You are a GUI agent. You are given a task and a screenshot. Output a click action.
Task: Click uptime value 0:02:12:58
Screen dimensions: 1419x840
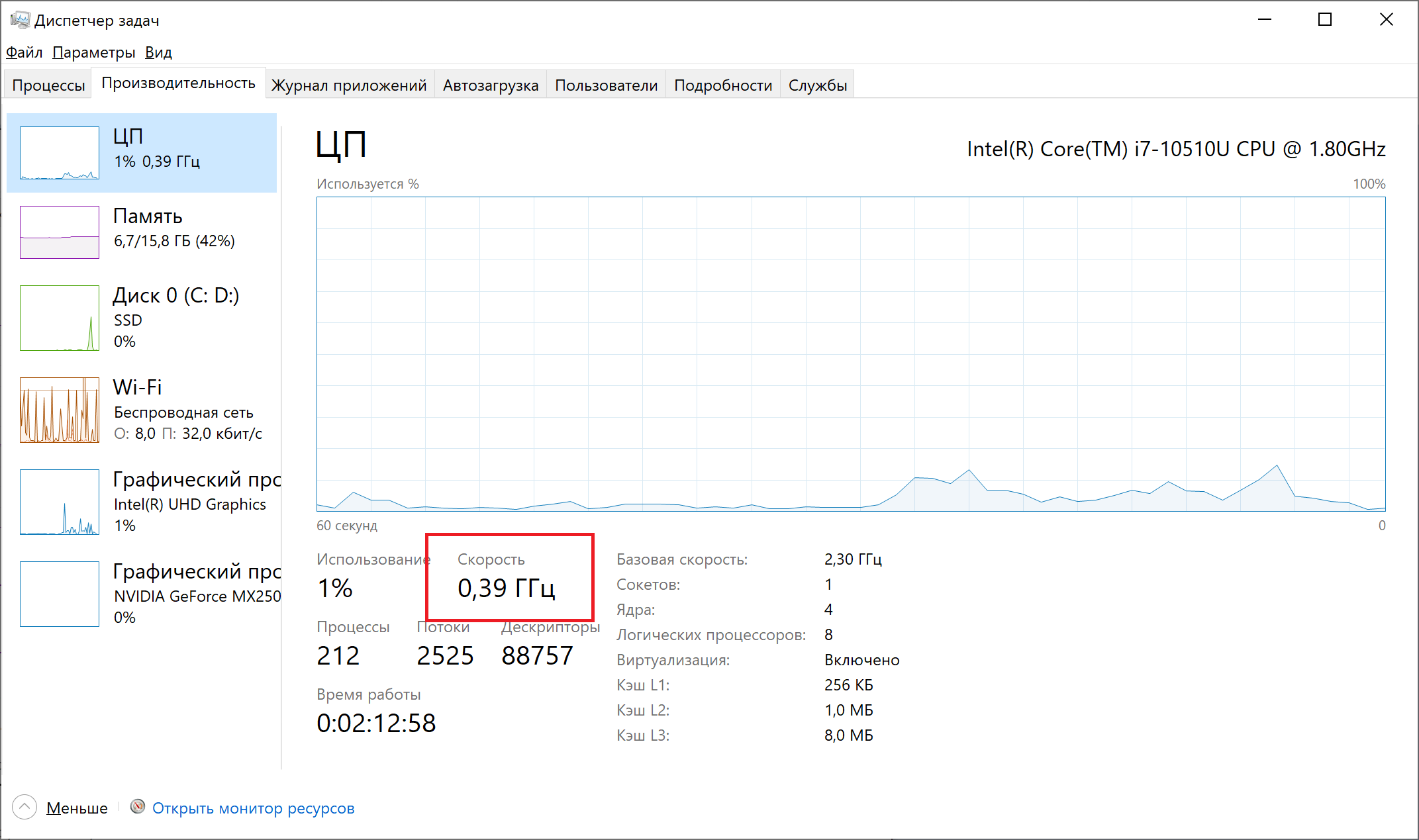[x=376, y=723]
